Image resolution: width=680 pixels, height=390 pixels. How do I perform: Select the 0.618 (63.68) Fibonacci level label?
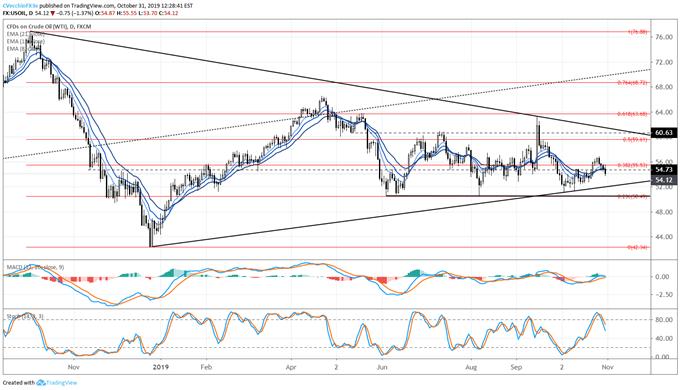coord(632,115)
